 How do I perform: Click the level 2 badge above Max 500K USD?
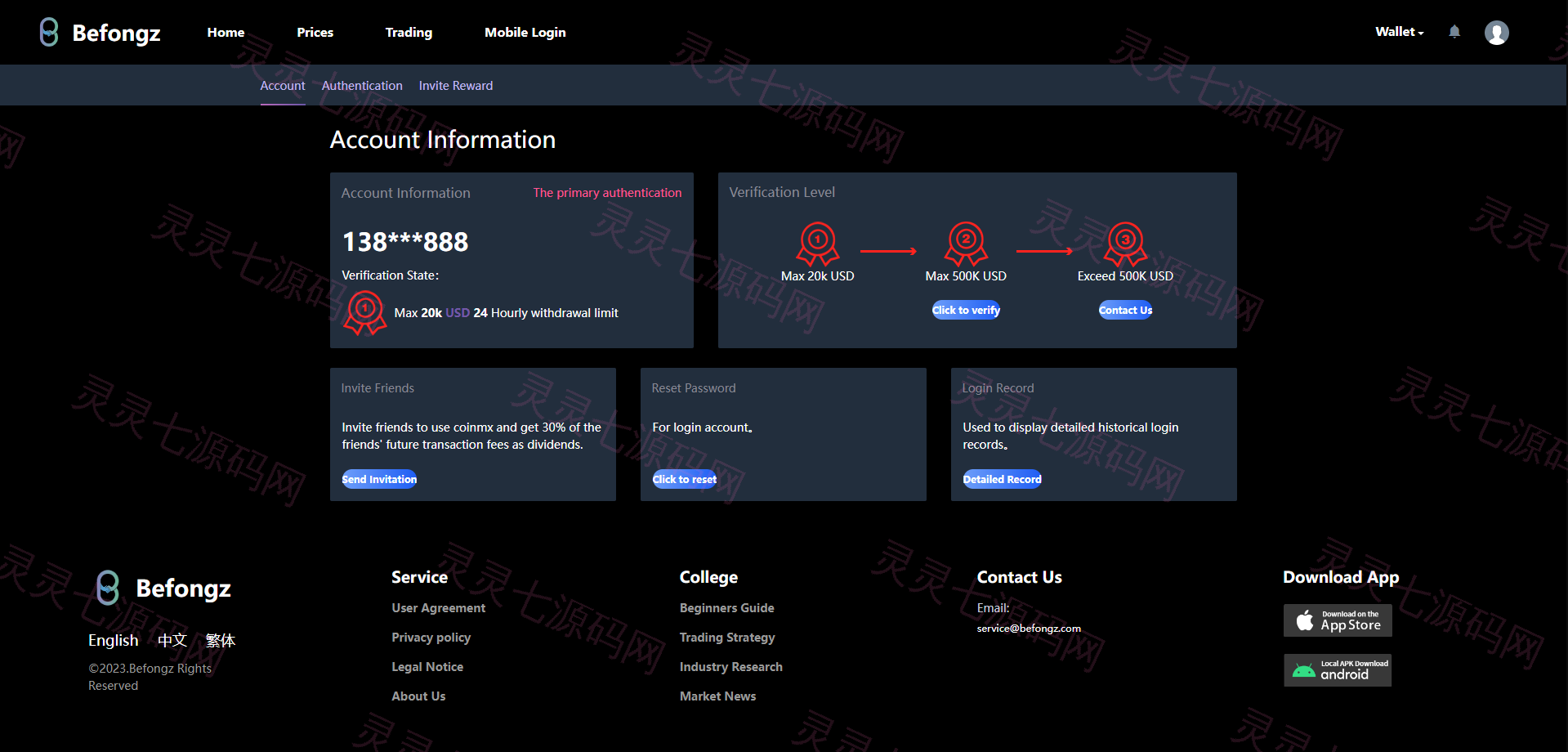[967, 244]
